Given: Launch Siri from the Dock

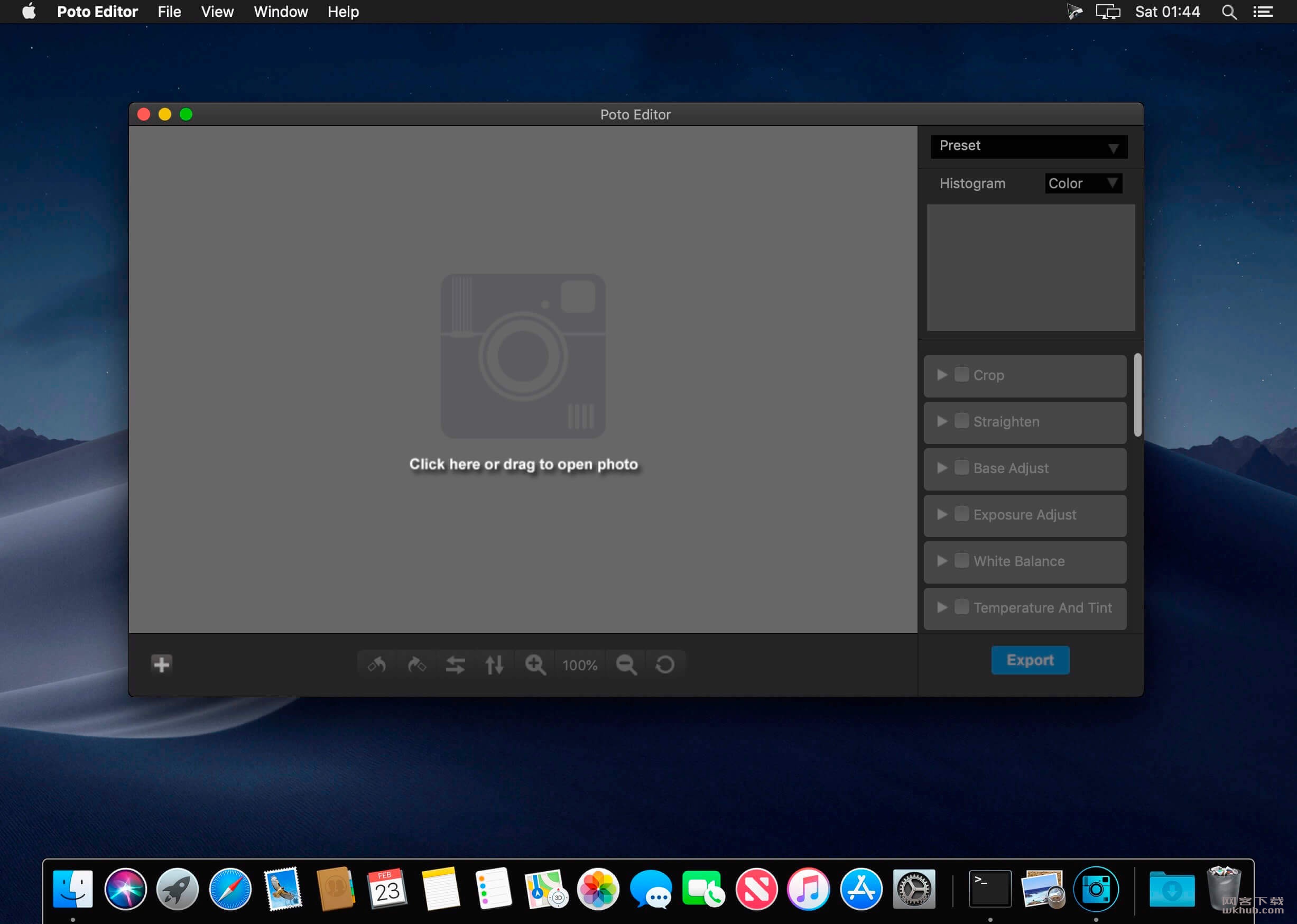Looking at the screenshot, I should click(x=126, y=889).
